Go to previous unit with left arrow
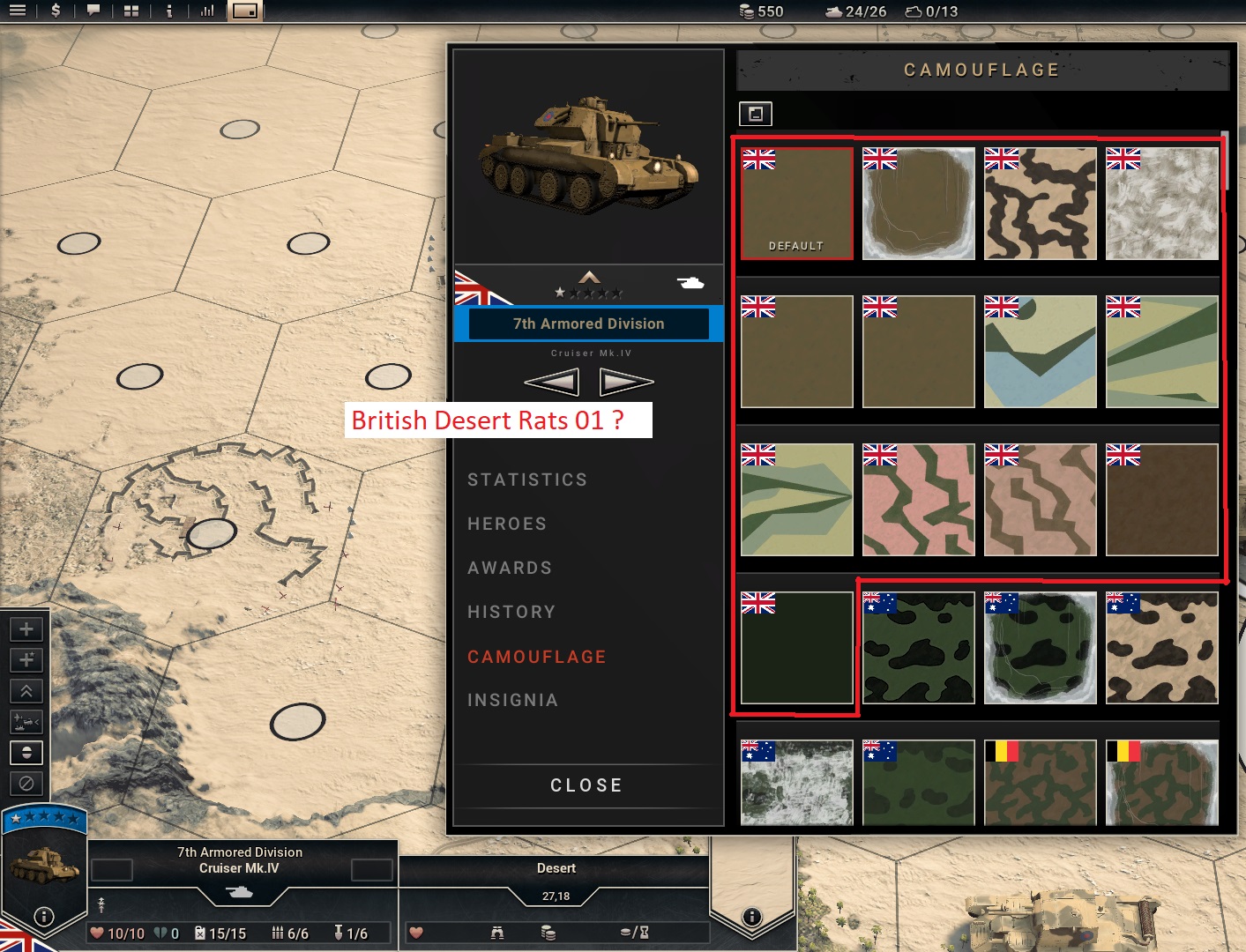The image size is (1246, 952). tap(552, 383)
